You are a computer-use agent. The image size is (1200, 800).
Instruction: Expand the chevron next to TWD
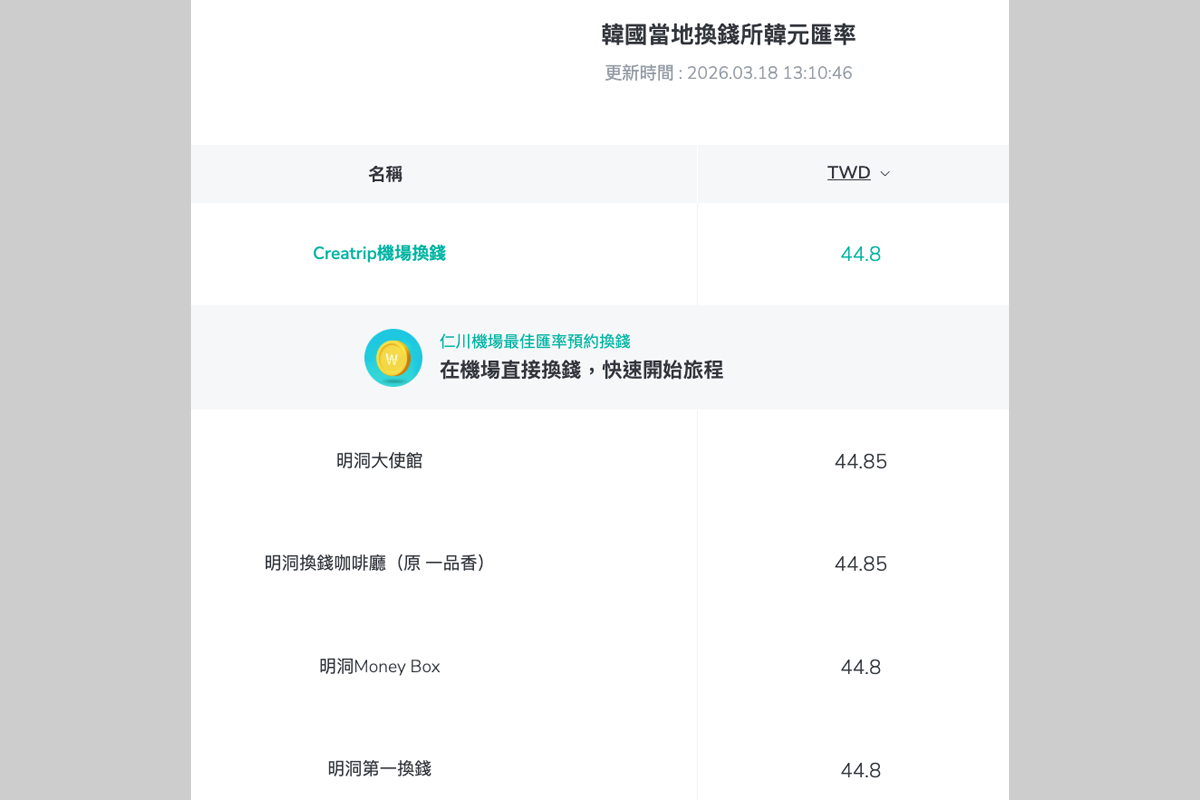(x=885, y=174)
